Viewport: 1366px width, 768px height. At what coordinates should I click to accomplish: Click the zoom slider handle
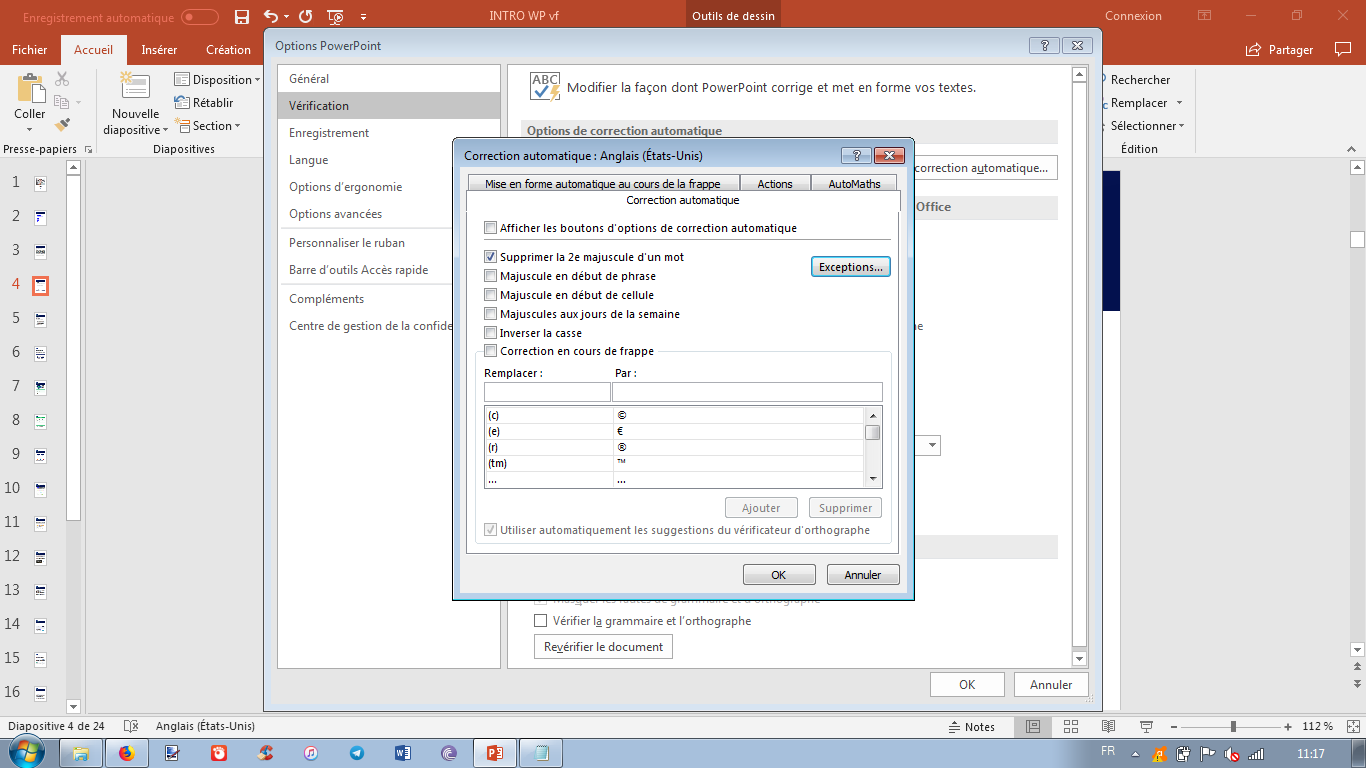(x=1233, y=726)
